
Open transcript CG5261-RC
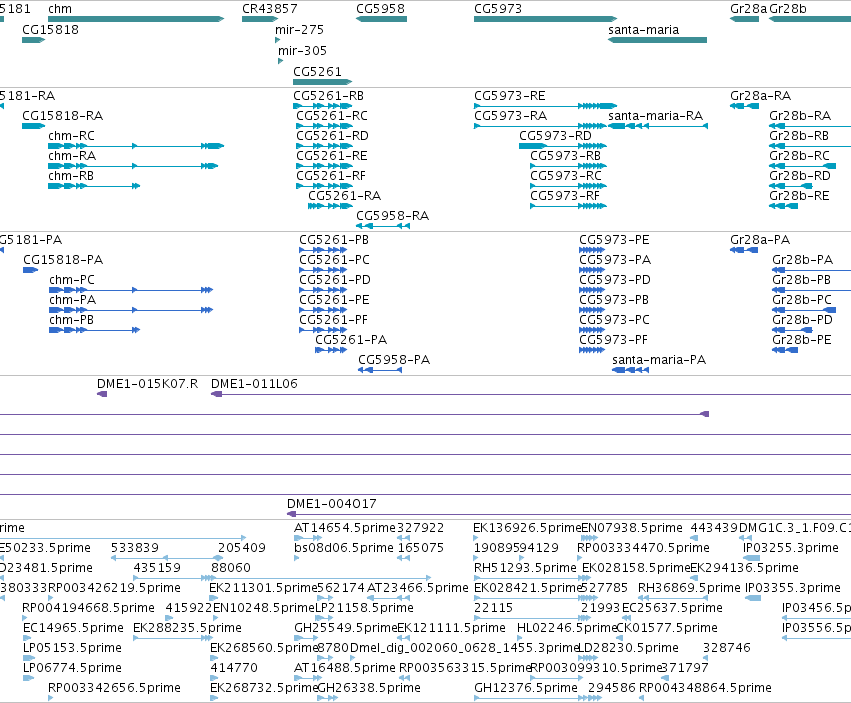(x=324, y=126)
